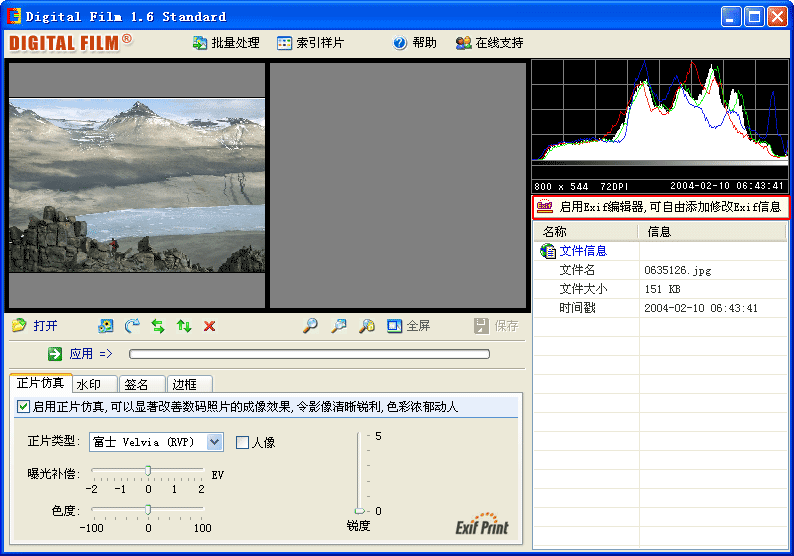Click the green horizontal swap arrows icon
The width and height of the screenshot is (794, 556).
(158, 326)
